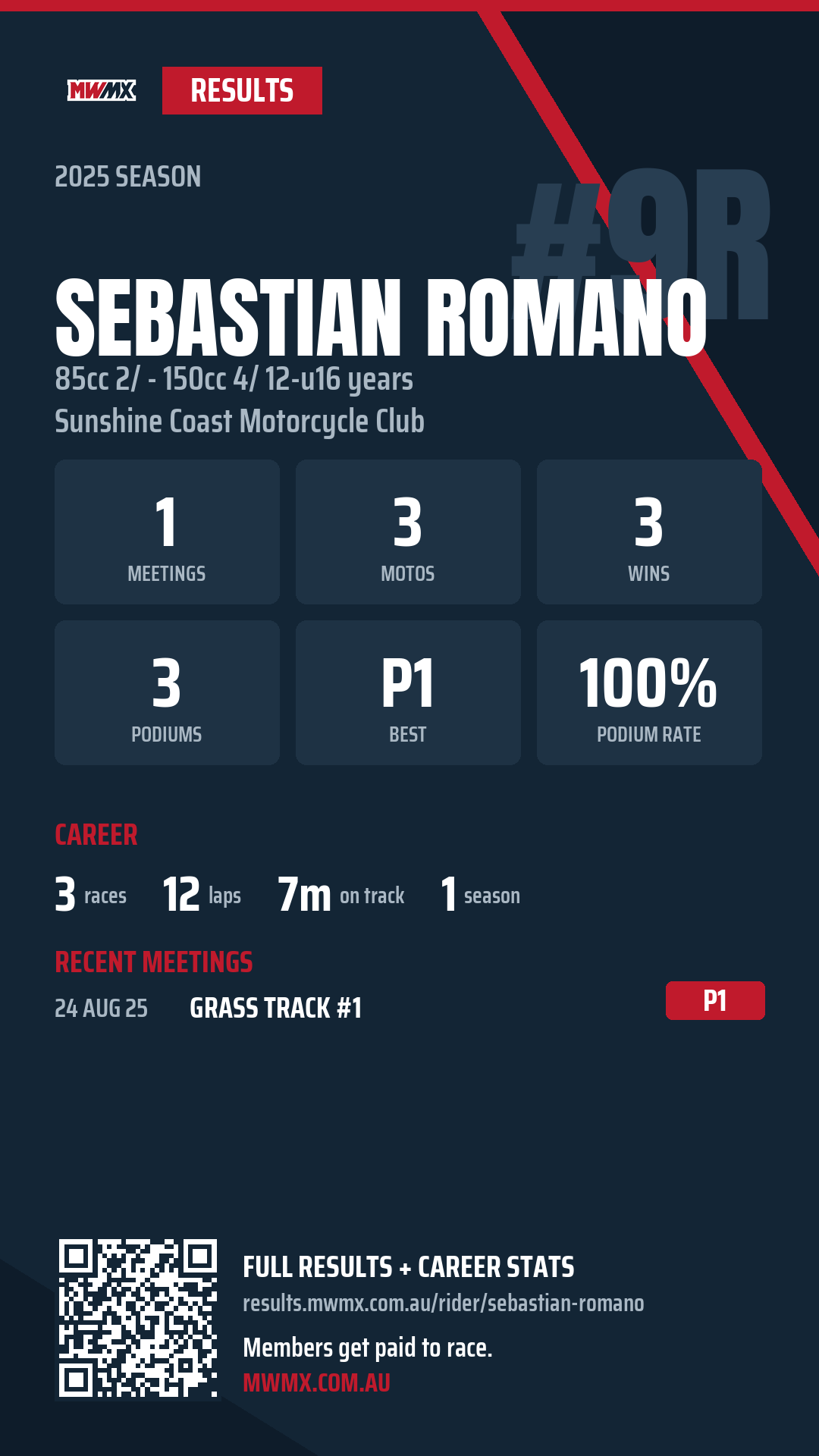Select the Motos stat card
This screenshot has height=1456, width=819.
[408, 532]
